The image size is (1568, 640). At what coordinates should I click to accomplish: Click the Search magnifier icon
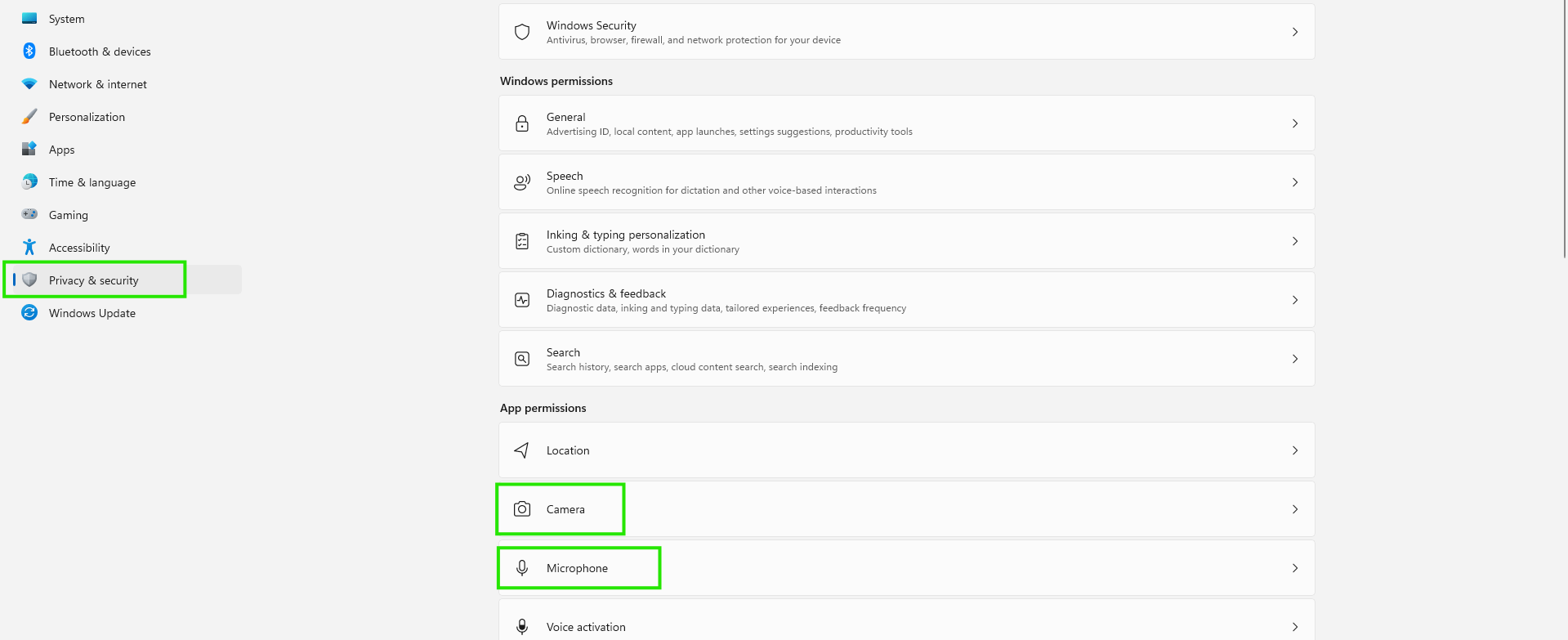tap(522, 359)
